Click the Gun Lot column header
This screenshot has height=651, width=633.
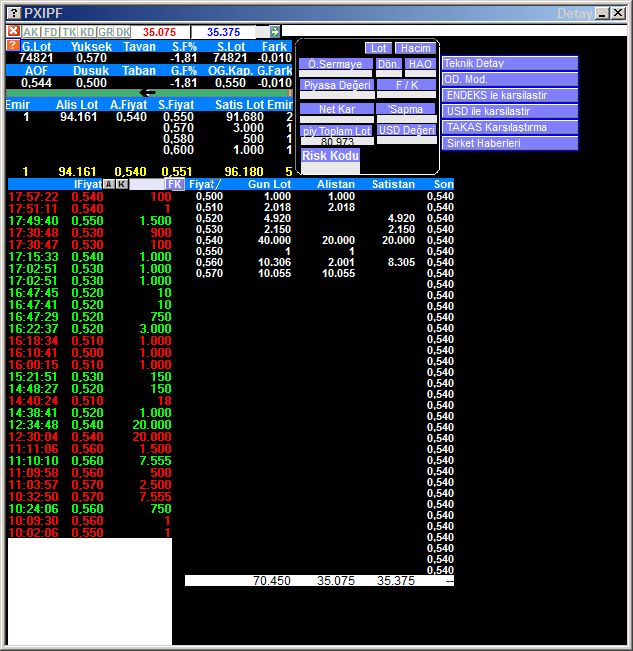(x=269, y=184)
